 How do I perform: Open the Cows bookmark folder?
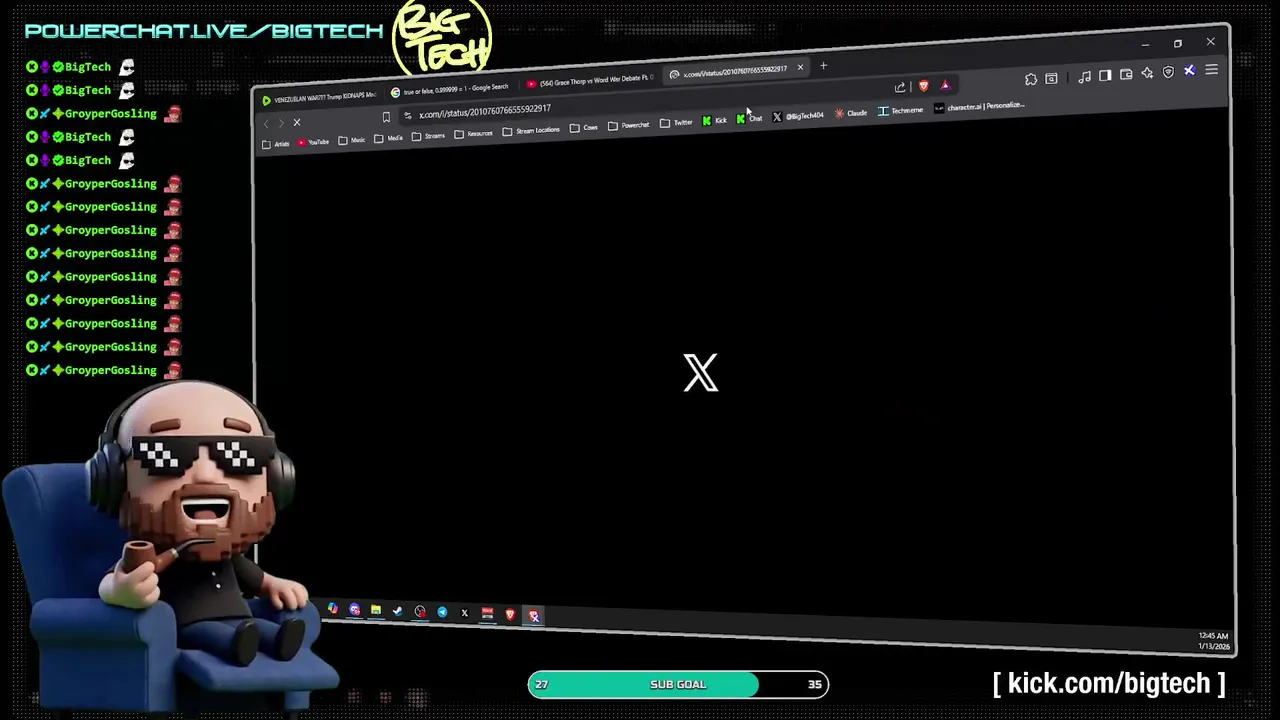pos(583,128)
